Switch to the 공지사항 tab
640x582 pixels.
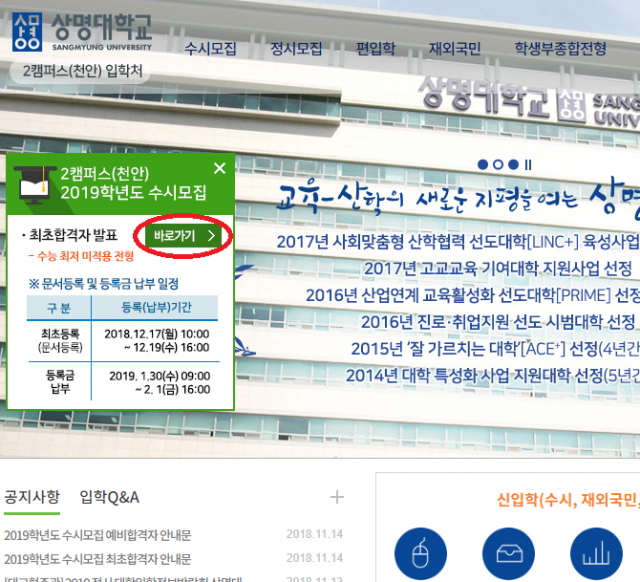(32, 497)
